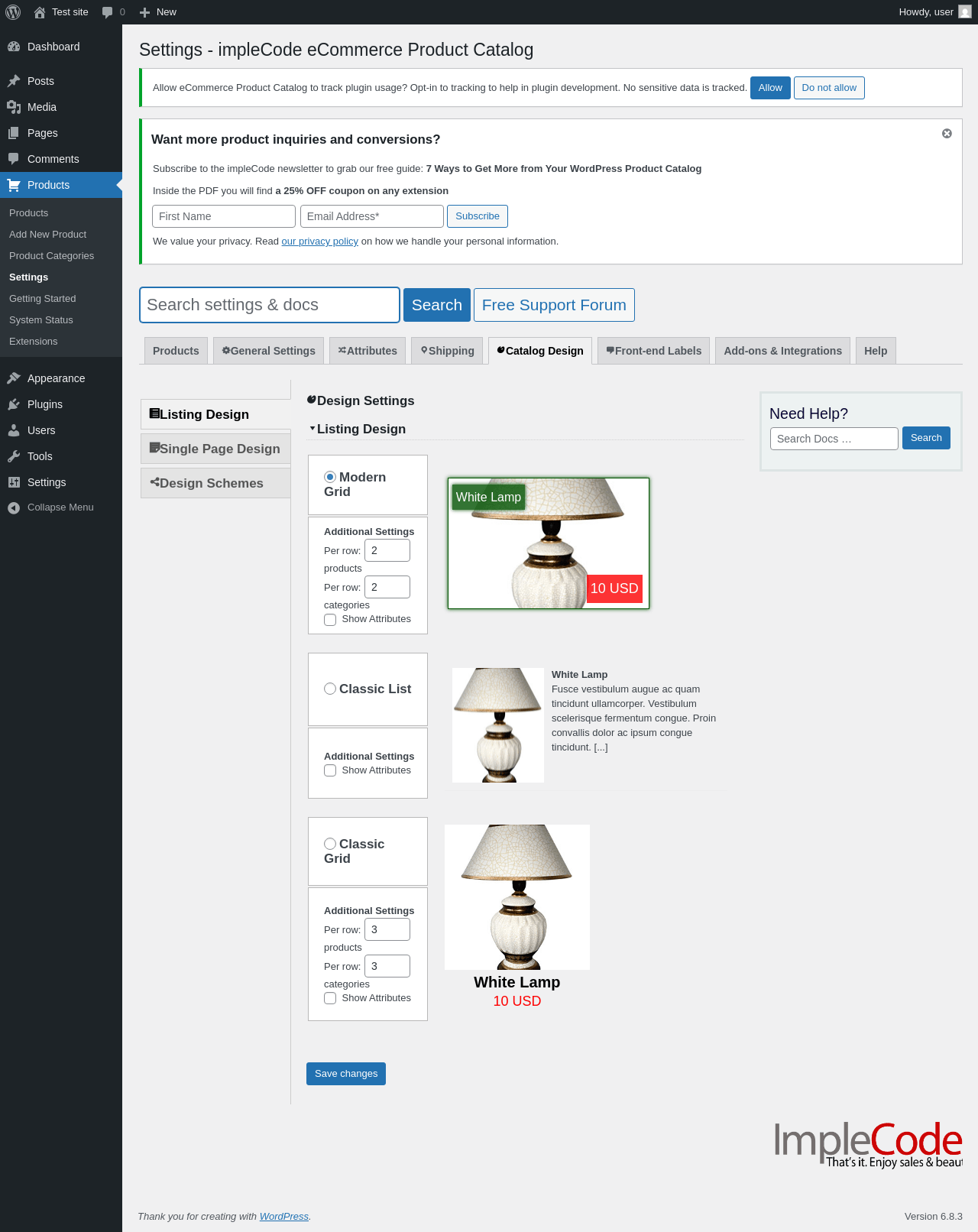Screen dimensions: 978x1232
Task: Click the Tools wrench icon
Action: (14, 456)
